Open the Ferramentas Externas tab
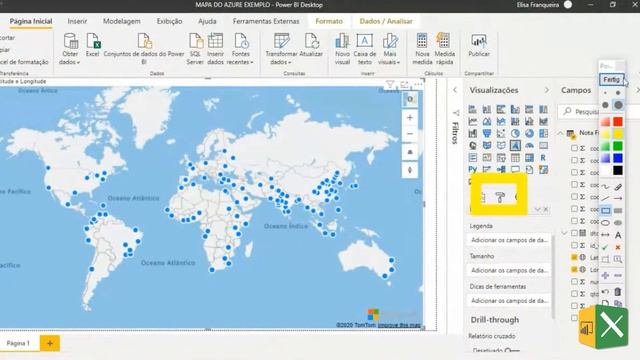 (266, 21)
